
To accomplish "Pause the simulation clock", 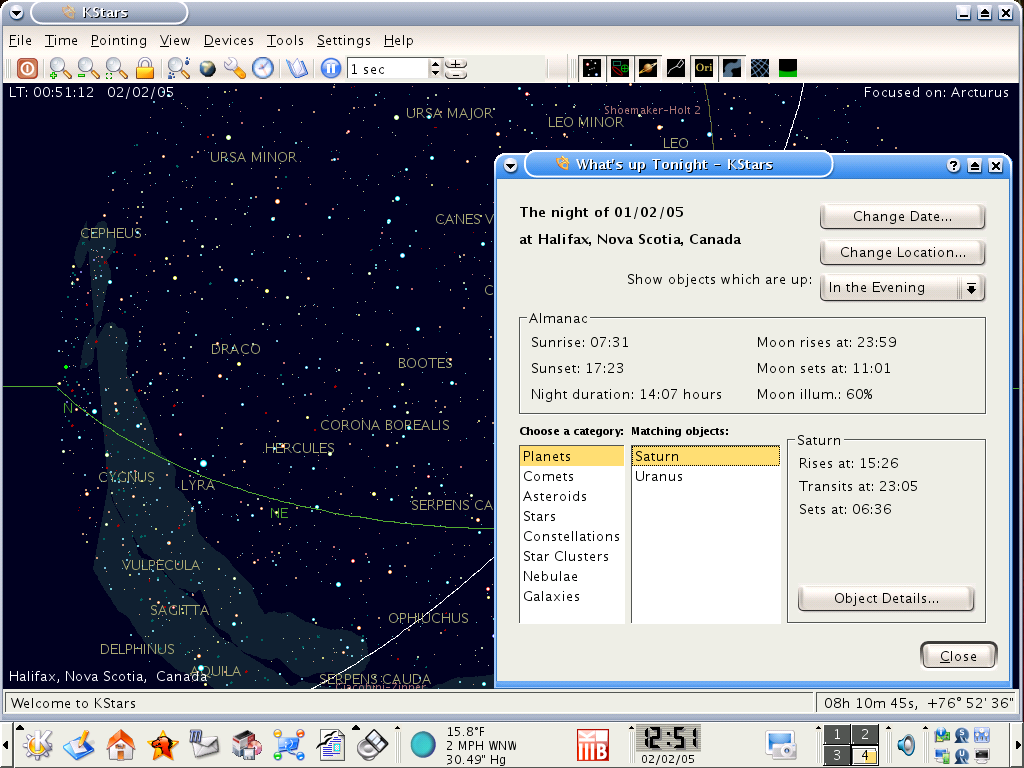I will pyautogui.click(x=330, y=68).
